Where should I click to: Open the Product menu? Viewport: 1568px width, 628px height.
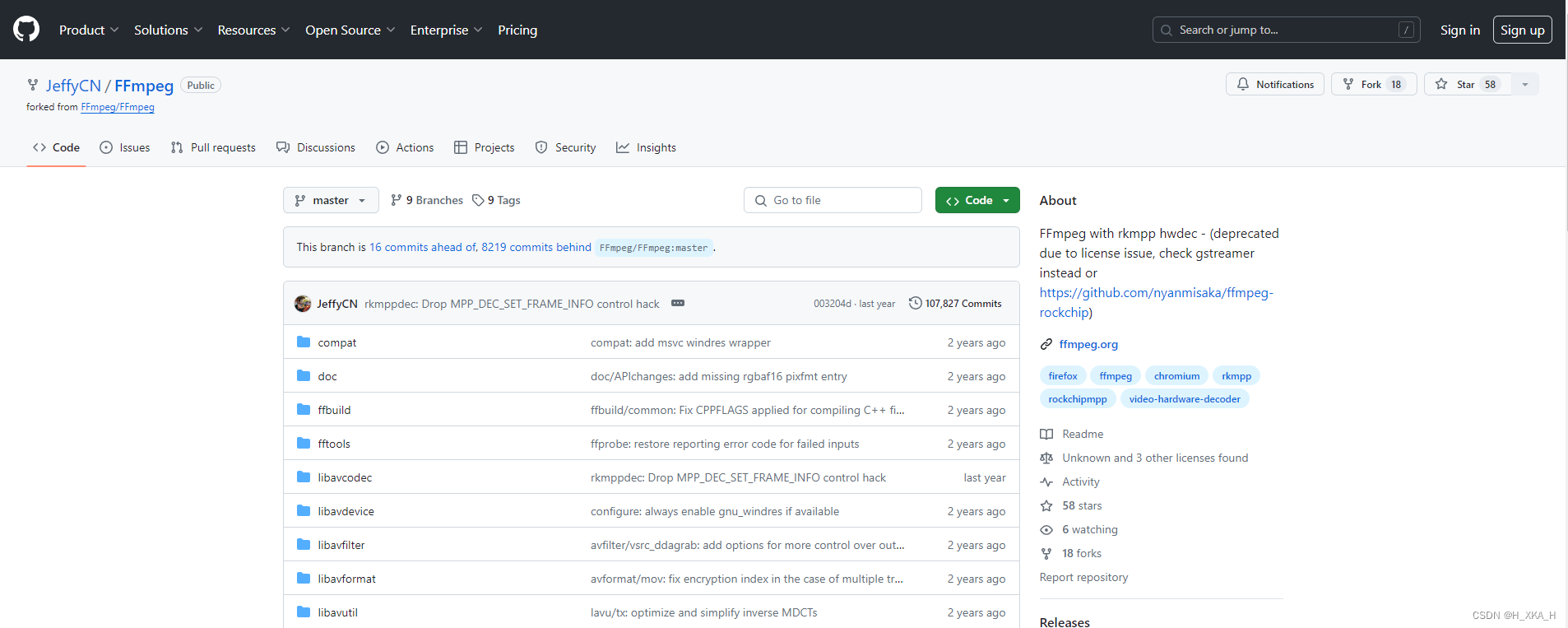[x=89, y=30]
